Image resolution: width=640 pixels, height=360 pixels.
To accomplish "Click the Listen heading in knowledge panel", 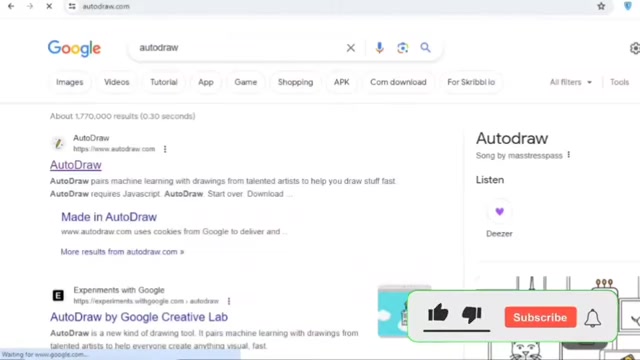I will 490,180.
